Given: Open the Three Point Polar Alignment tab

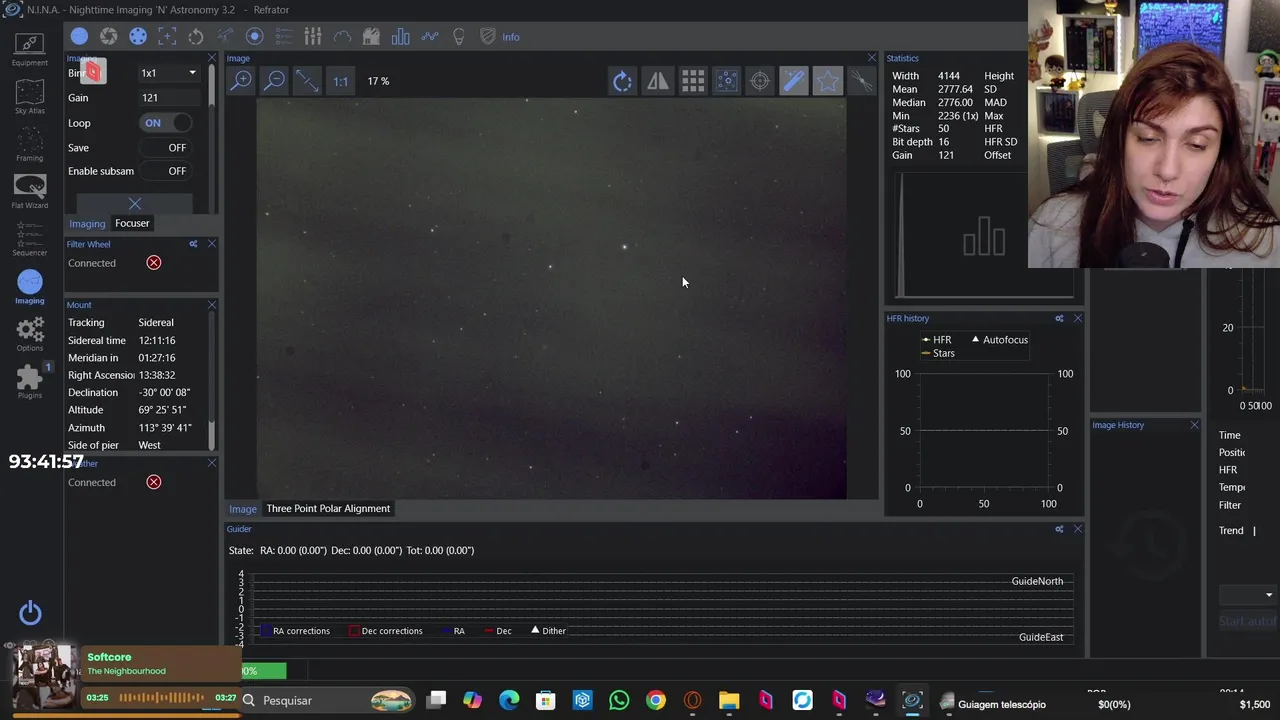Looking at the screenshot, I should 328,509.
